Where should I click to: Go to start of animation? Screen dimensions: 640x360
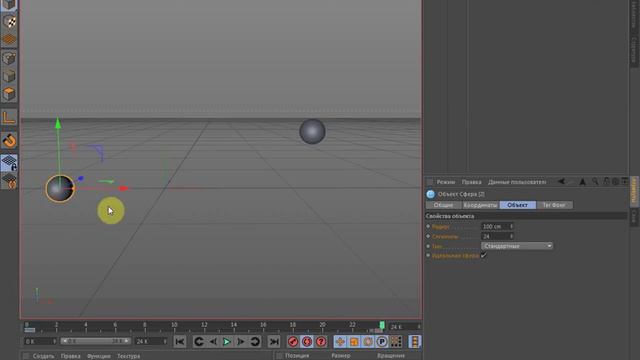[180, 342]
